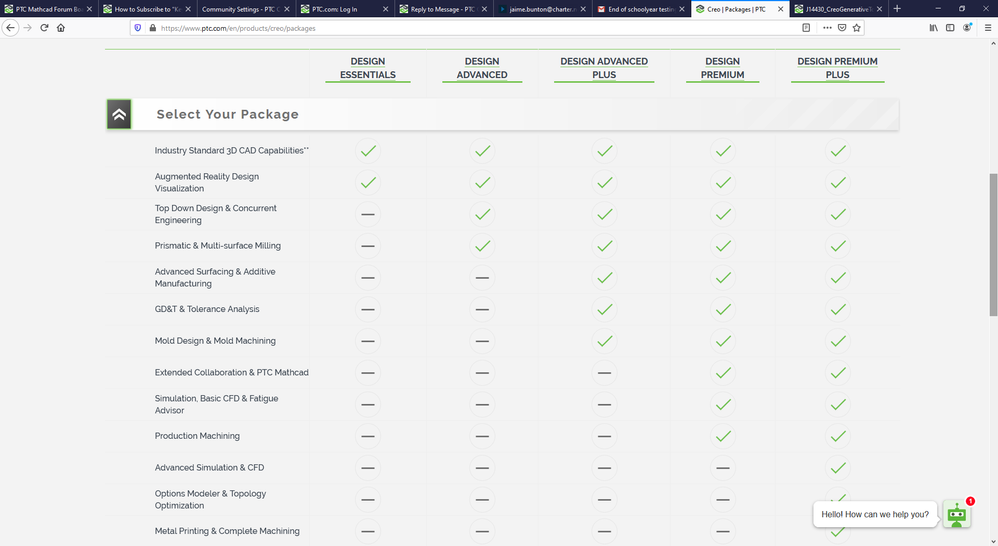The image size is (998, 546).
Task: Click the forward navigation arrow
Action: [x=27, y=28]
